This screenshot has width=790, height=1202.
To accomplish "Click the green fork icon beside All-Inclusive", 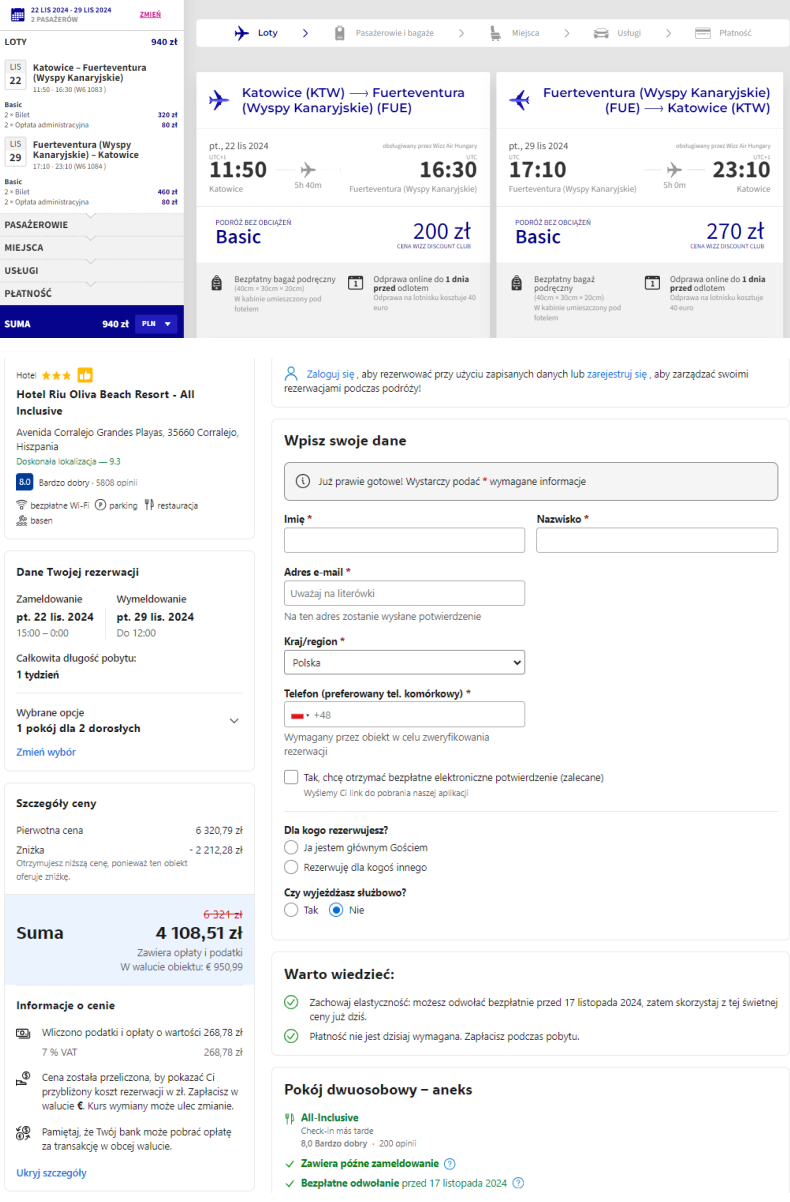I will tap(290, 1118).
